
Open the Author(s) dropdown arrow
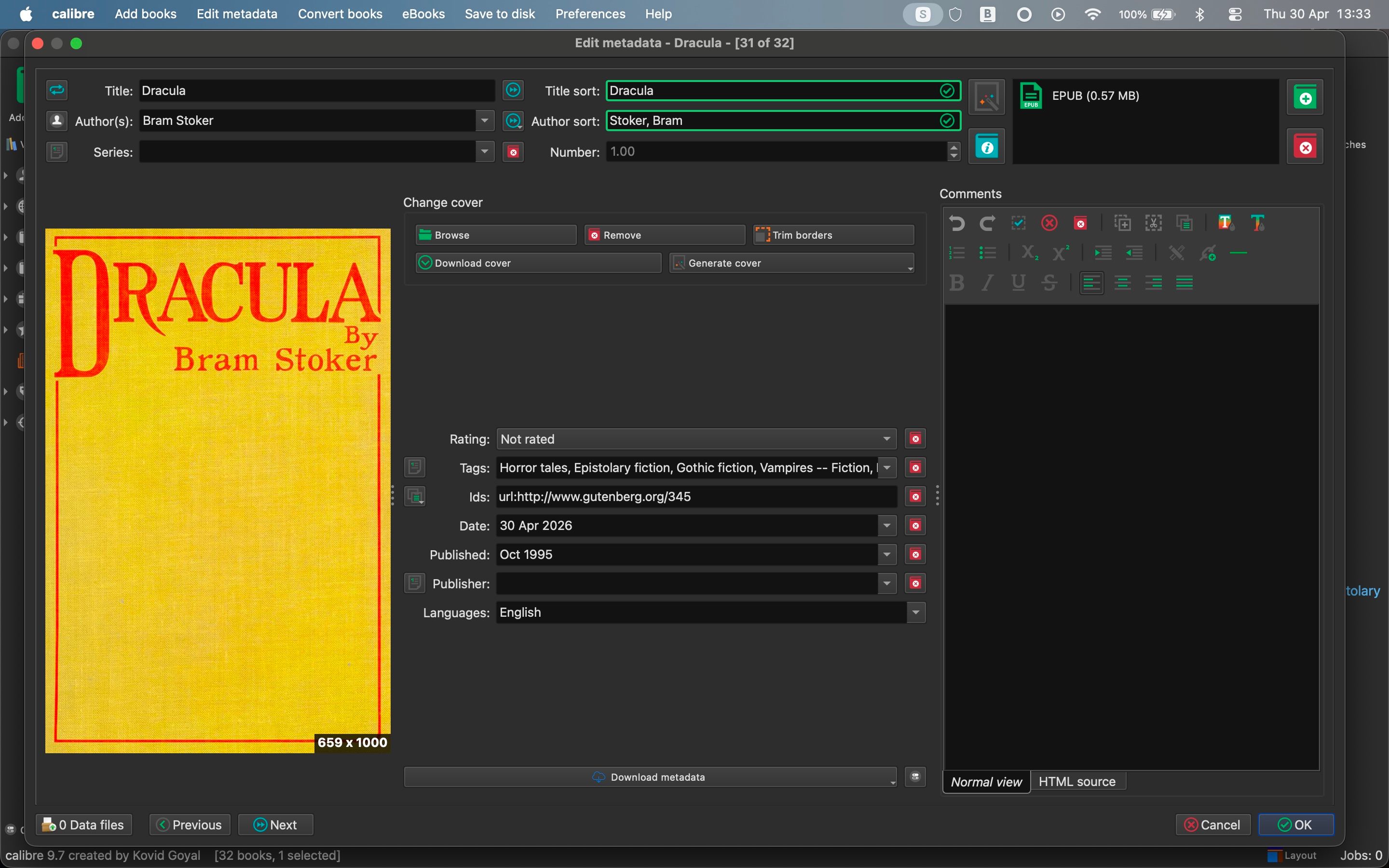(484, 121)
